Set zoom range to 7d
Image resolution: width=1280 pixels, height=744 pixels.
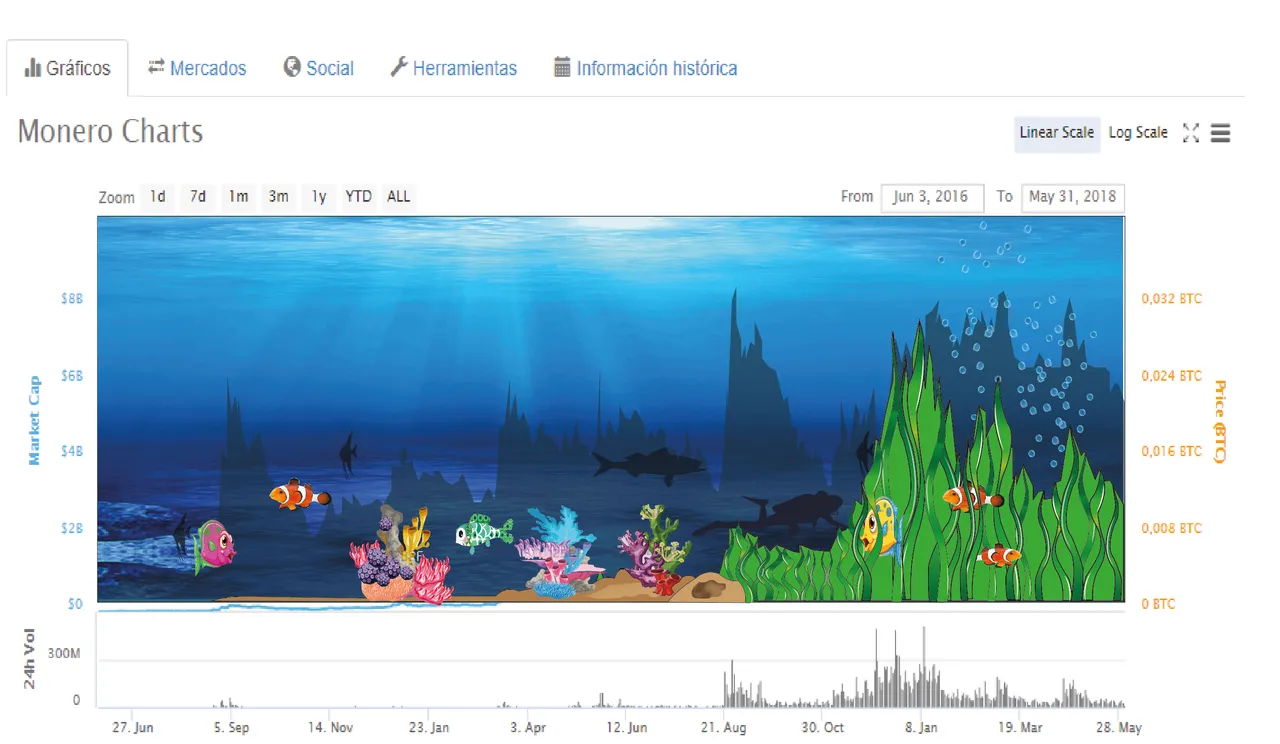[198, 197]
